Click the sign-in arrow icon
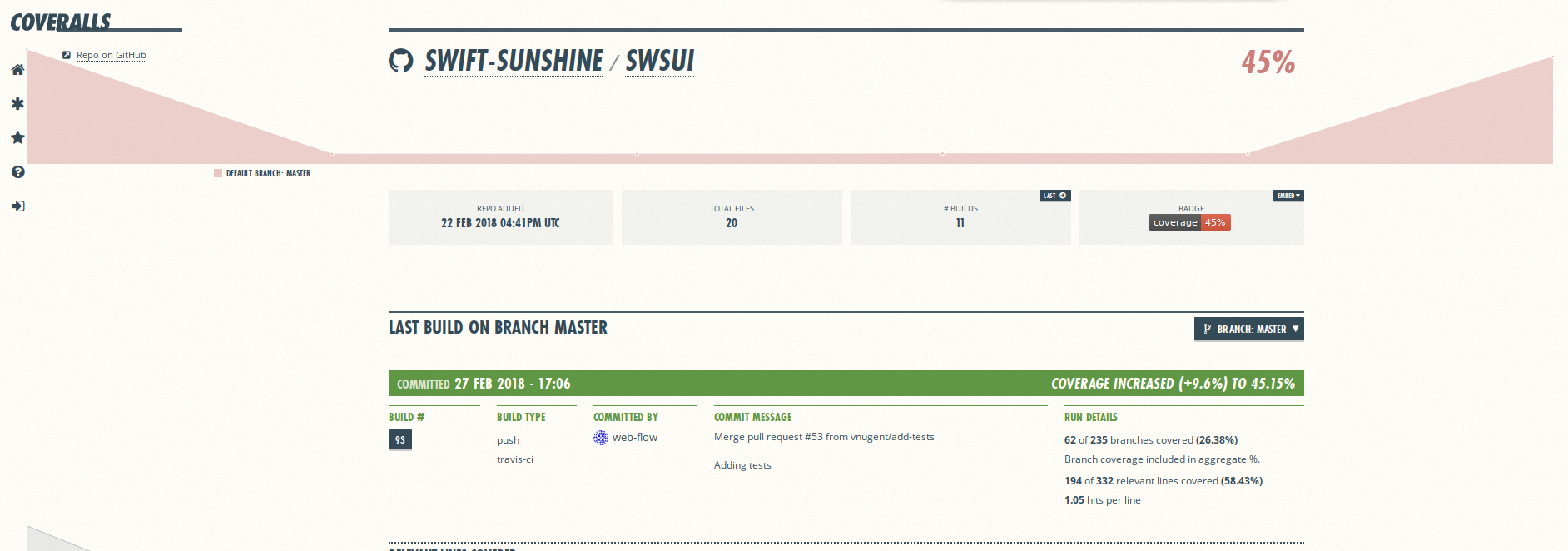This screenshot has height=551, width=1568. coord(17,206)
